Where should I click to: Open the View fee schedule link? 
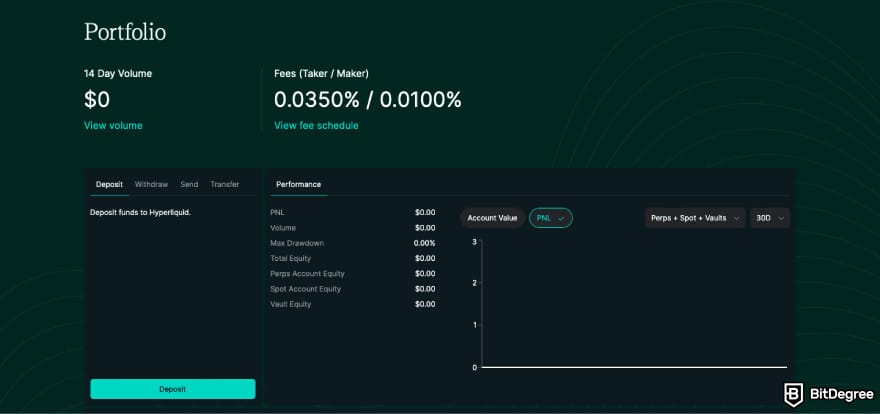[x=316, y=126]
